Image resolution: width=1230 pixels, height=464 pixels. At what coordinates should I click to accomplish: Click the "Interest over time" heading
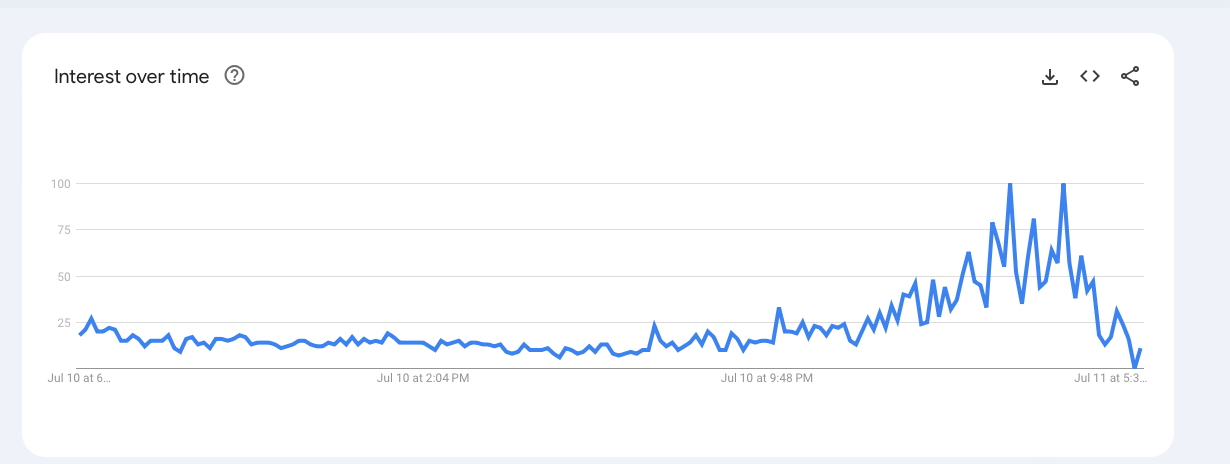point(132,76)
